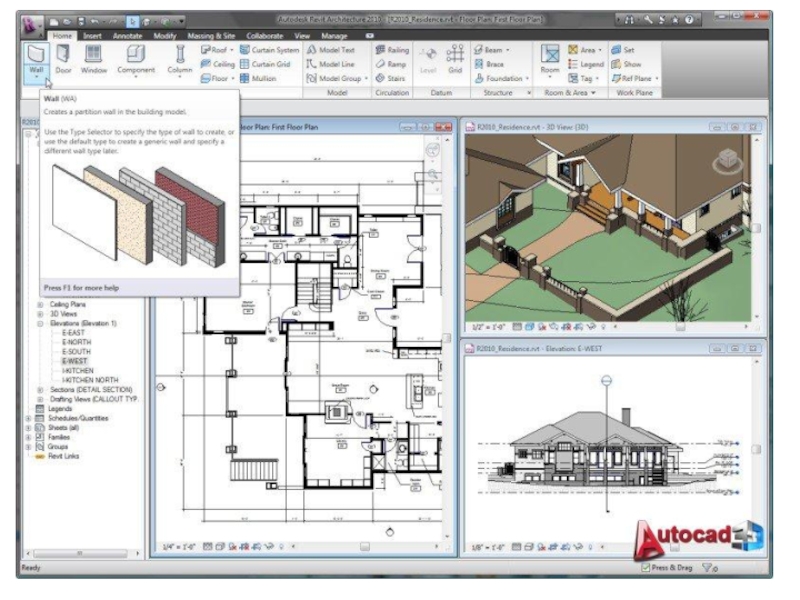Select the Brace structure tool

[489, 64]
